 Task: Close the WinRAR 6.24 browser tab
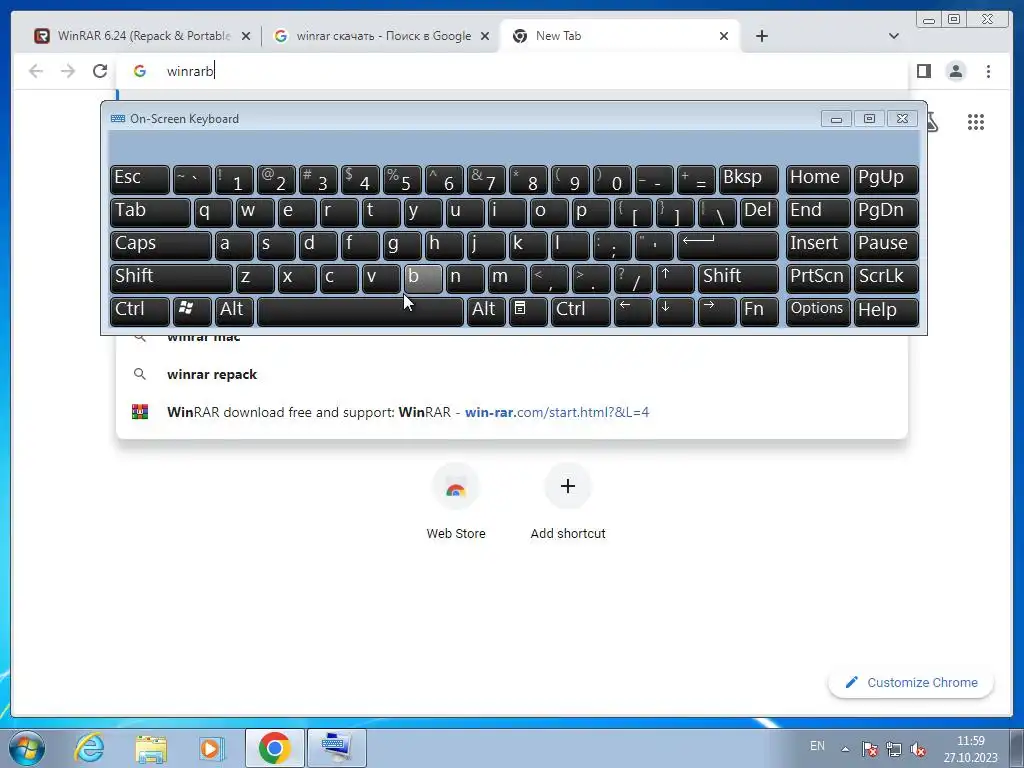(x=246, y=37)
